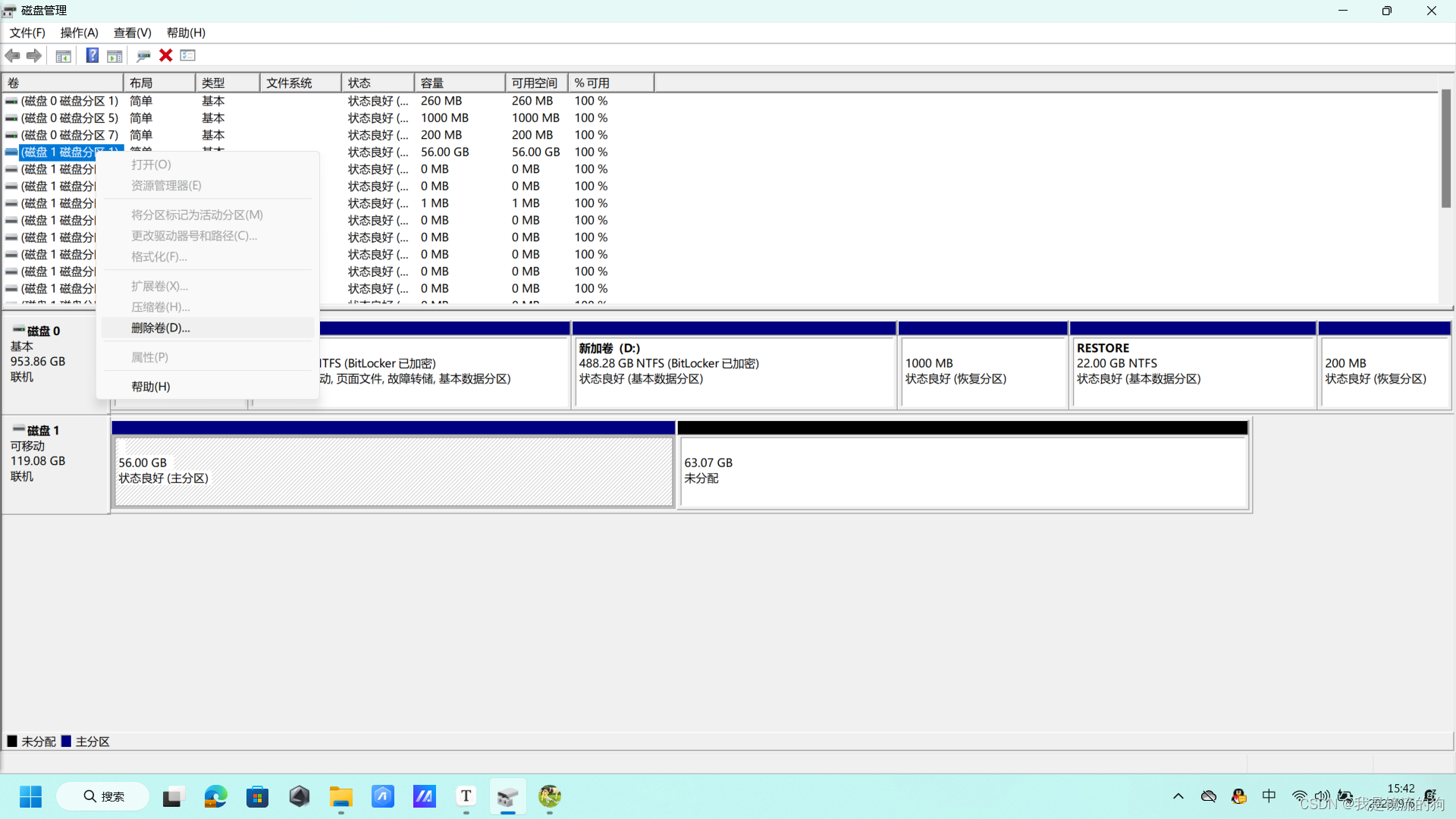Select the 新加卷 (D:) partition block

[734, 366]
